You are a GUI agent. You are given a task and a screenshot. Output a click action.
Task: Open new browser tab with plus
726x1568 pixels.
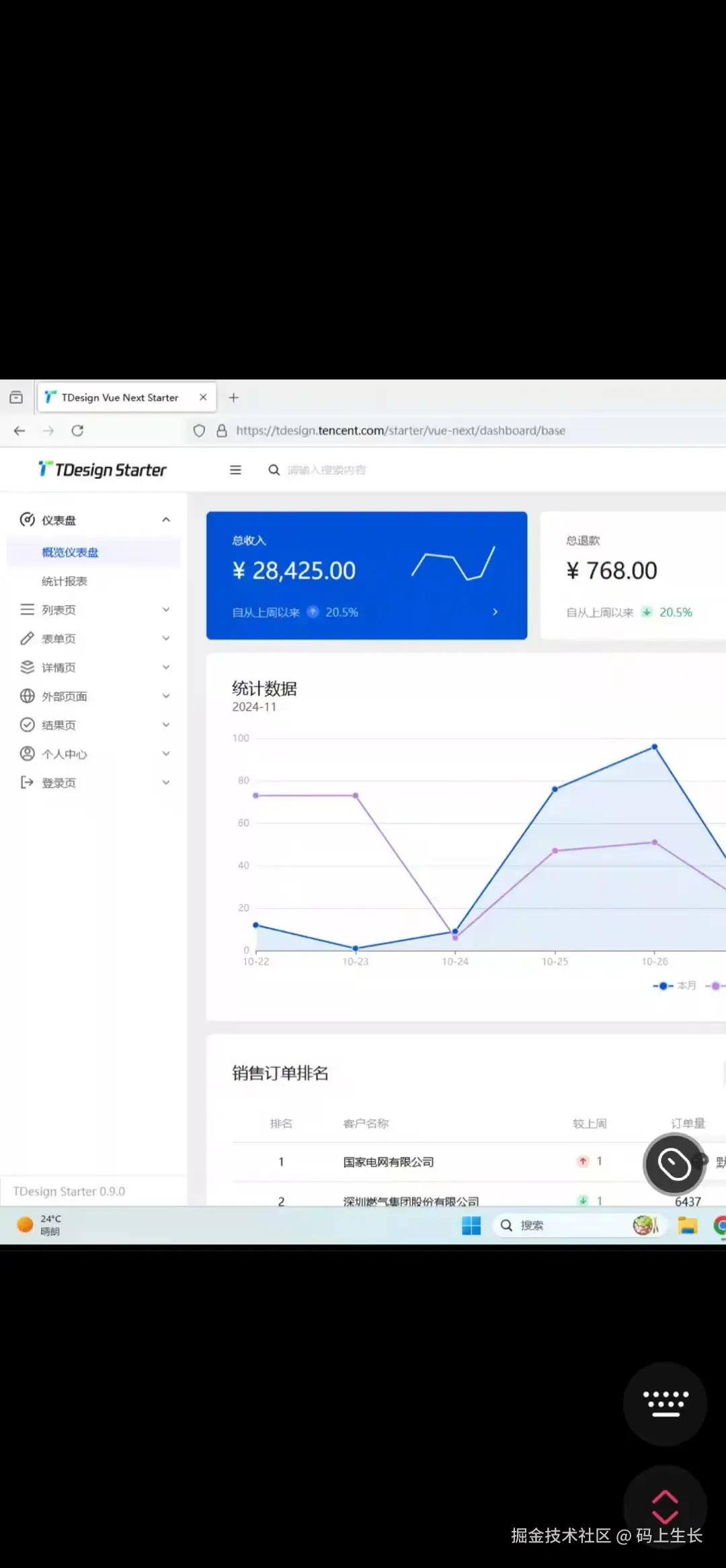pos(233,398)
